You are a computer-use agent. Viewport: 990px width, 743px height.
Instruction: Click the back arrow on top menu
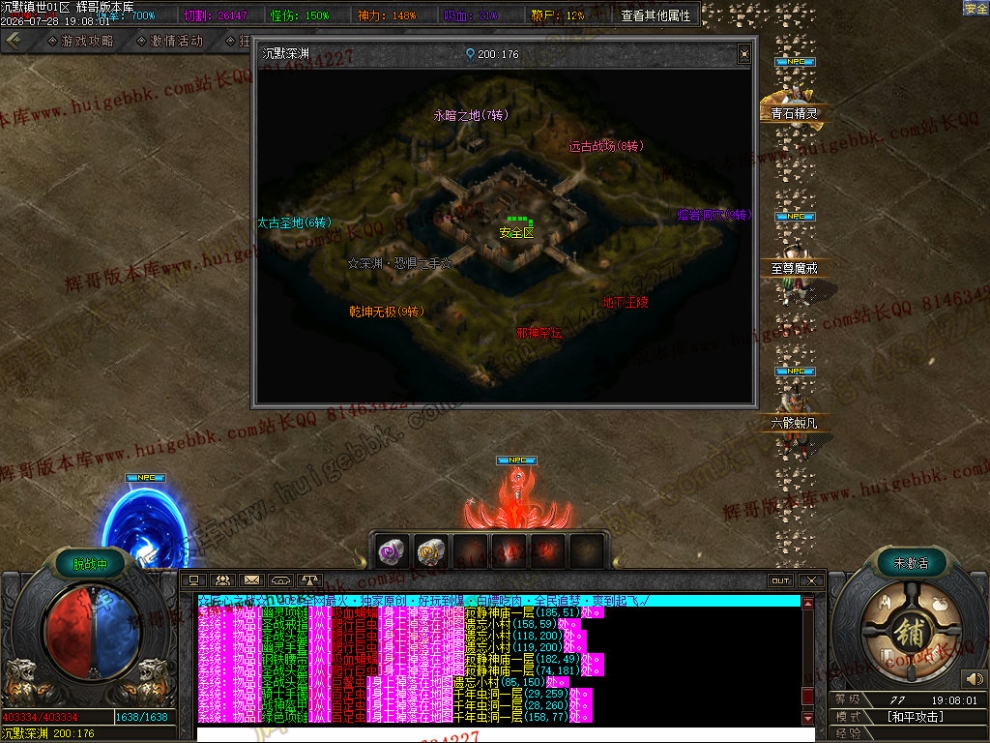(14, 41)
